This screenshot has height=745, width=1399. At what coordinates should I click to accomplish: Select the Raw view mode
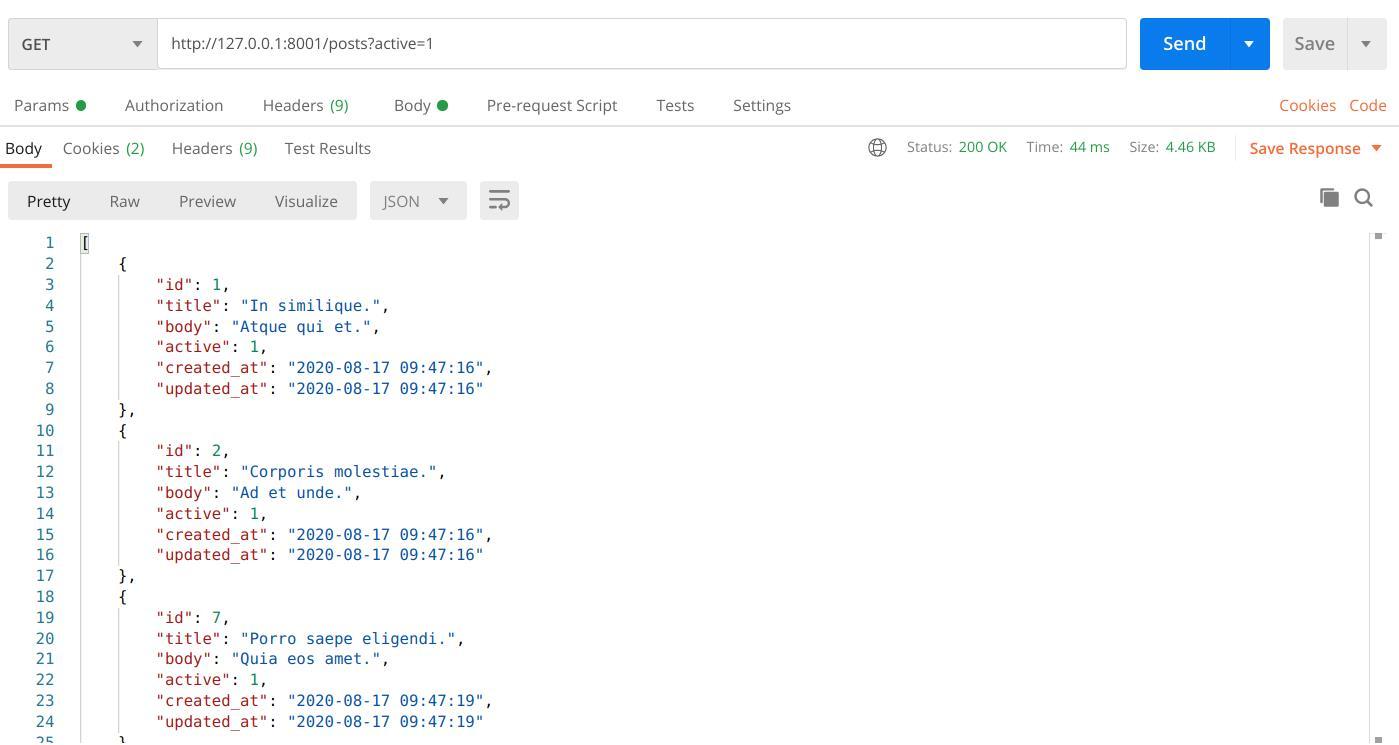pos(124,201)
